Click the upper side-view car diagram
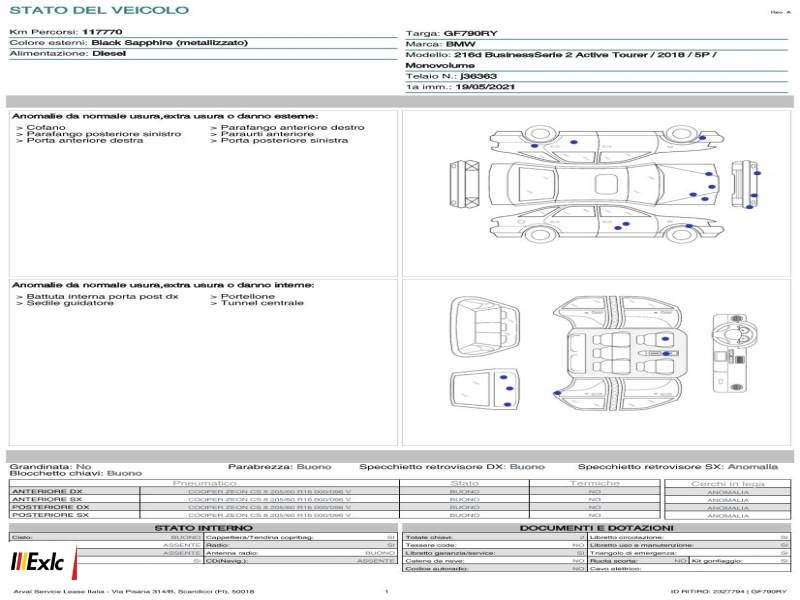The image size is (800, 600). pos(607,145)
